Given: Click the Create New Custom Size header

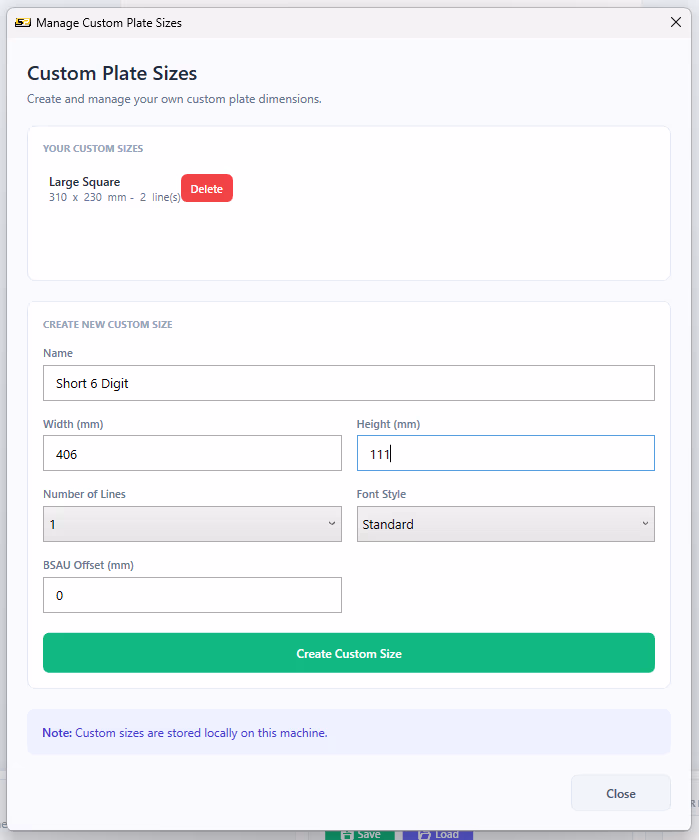Looking at the screenshot, I should [x=108, y=325].
